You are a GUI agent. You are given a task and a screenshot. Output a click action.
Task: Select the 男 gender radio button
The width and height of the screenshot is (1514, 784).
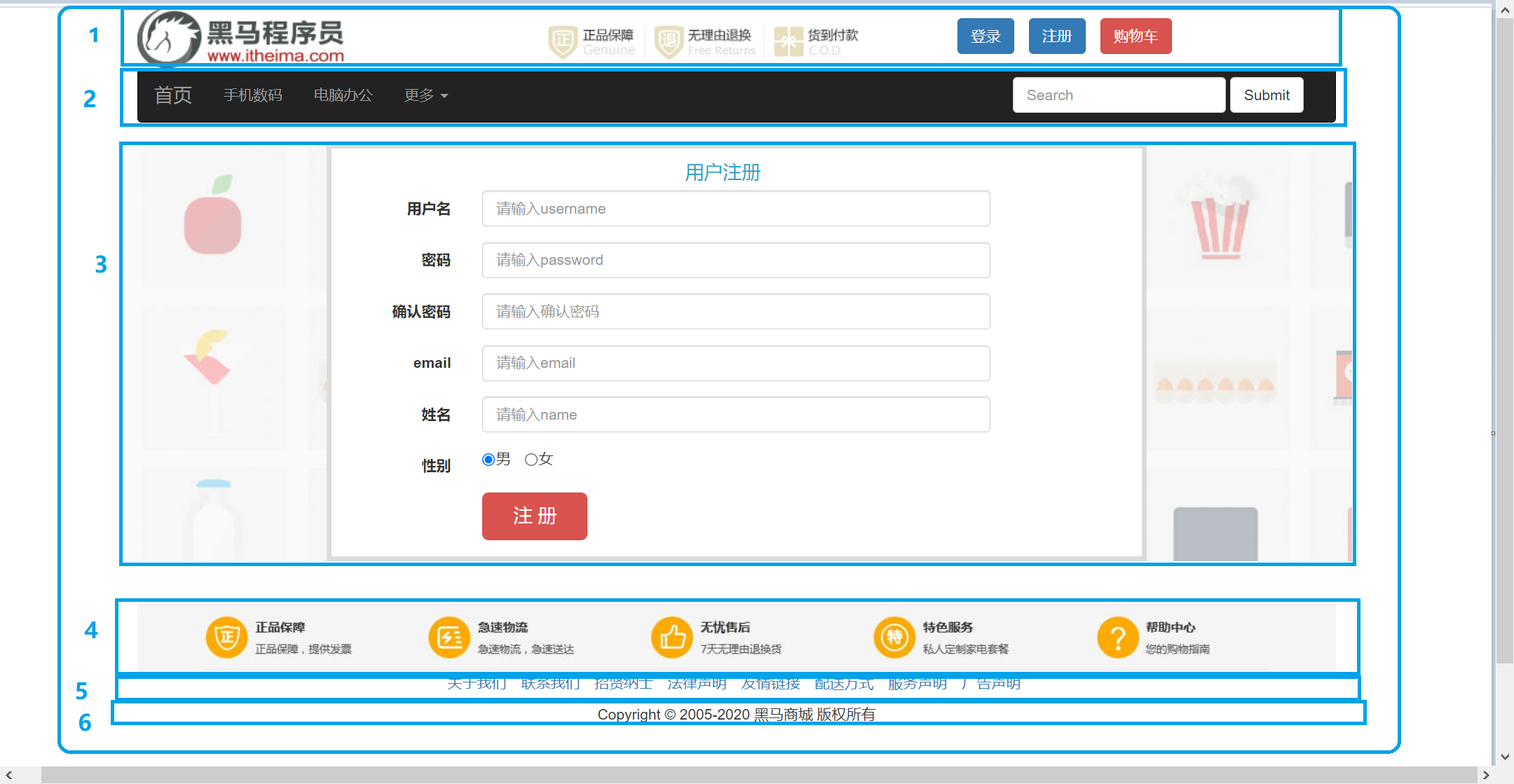(x=489, y=460)
